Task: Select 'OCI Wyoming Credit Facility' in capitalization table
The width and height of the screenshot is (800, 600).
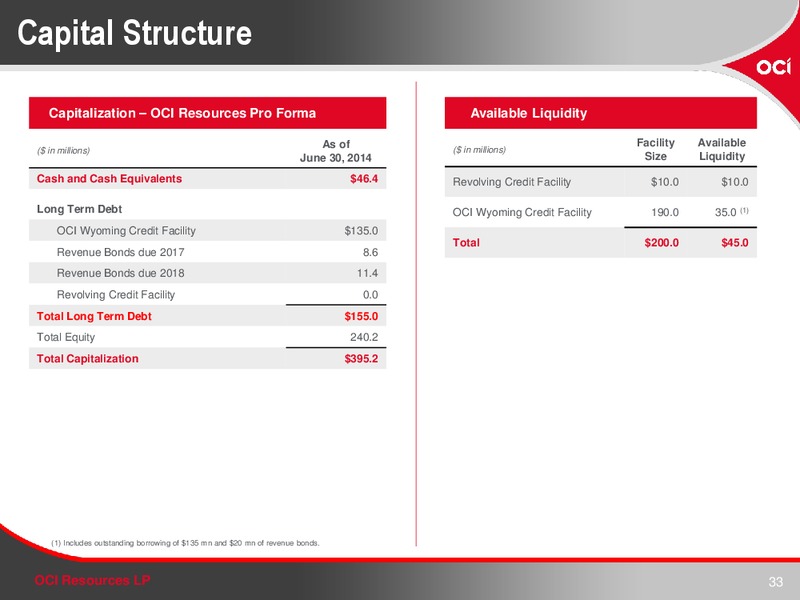Action: point(126,231)
